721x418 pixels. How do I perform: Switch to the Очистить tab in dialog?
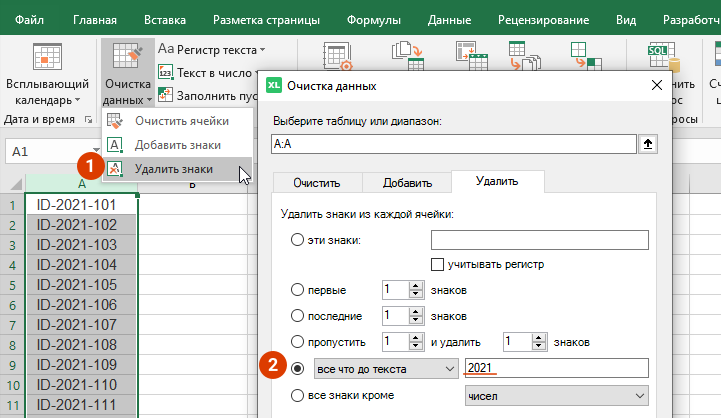point(316,183)
